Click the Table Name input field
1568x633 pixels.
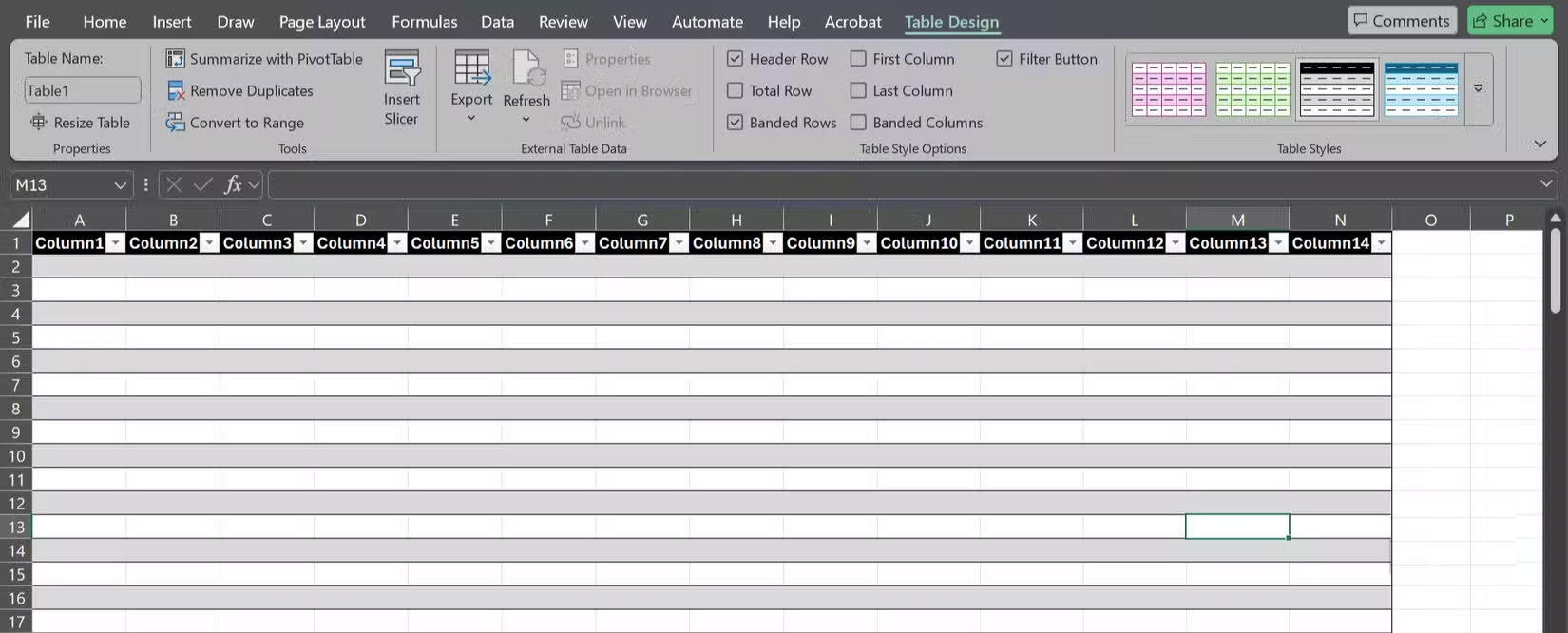click(x=83, y=90)
